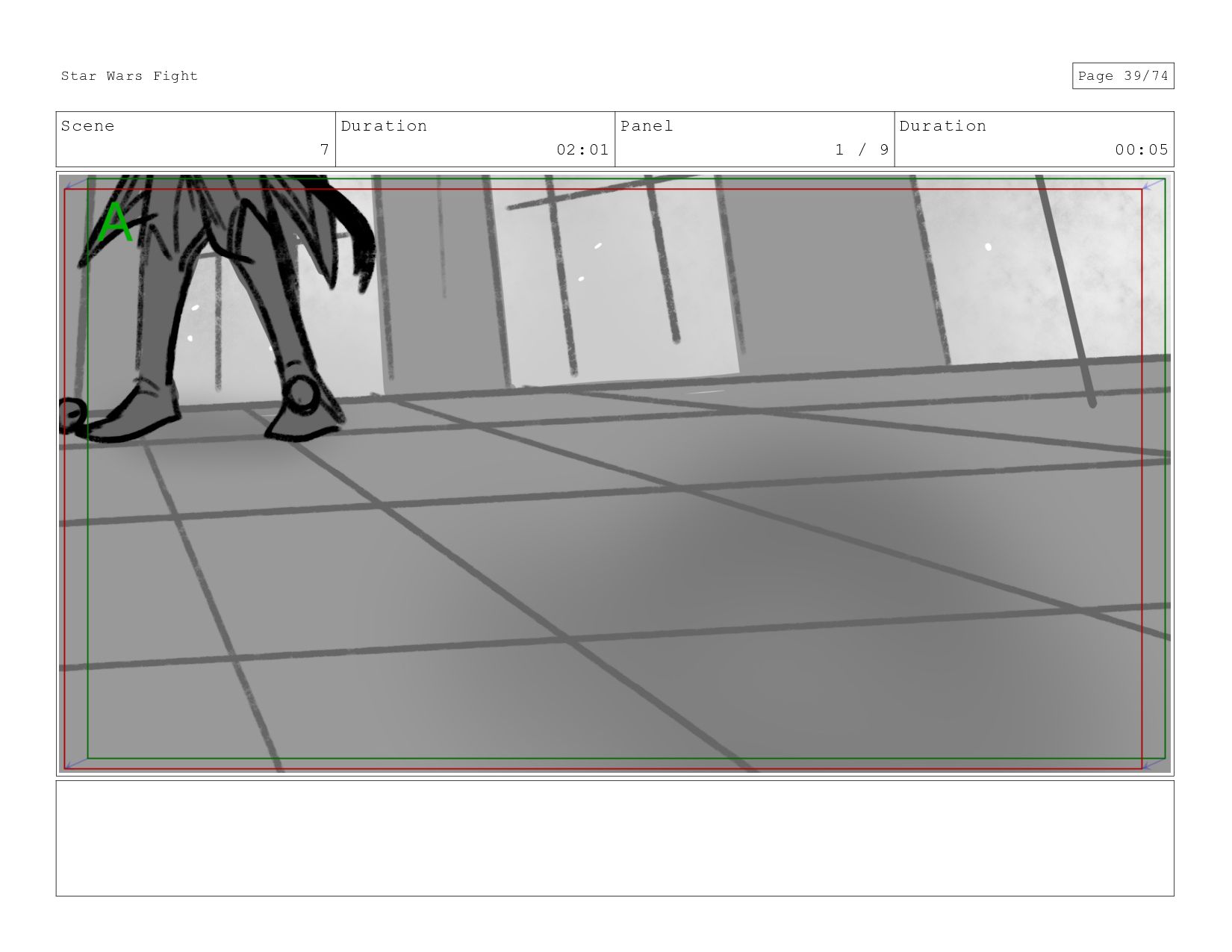
Task: Click the 'Star Wars Fight' title text
Action: tap(129, 76)
